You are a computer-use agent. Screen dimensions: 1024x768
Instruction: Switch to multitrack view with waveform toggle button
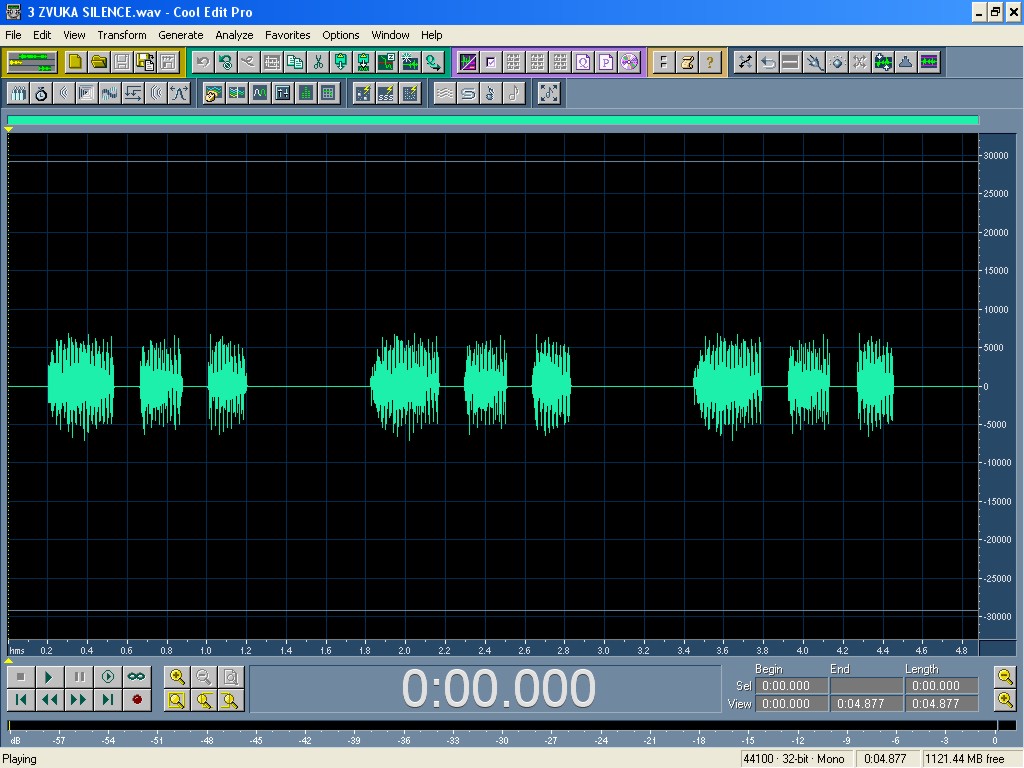(31, 62)
